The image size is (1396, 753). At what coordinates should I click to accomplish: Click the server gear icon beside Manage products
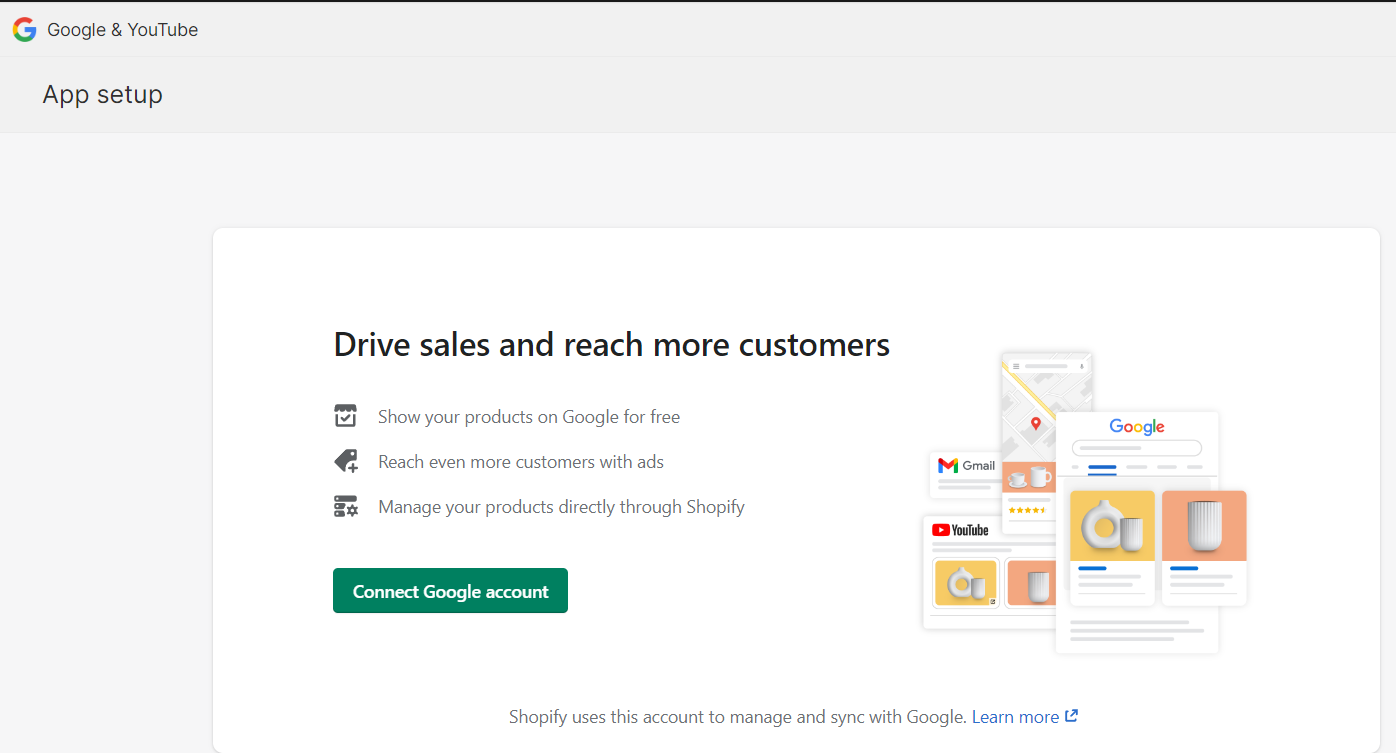[345, 506]
